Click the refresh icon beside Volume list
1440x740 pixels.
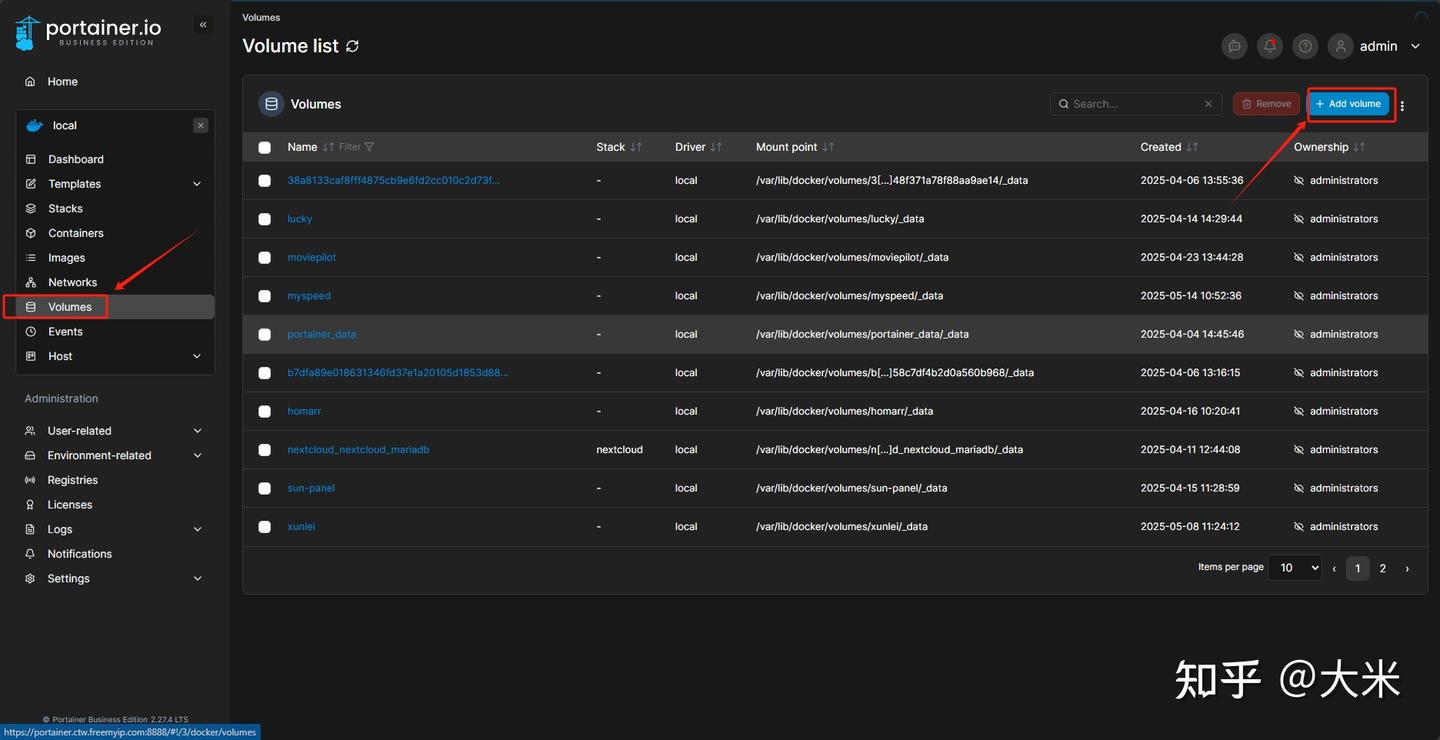(352, 46)
